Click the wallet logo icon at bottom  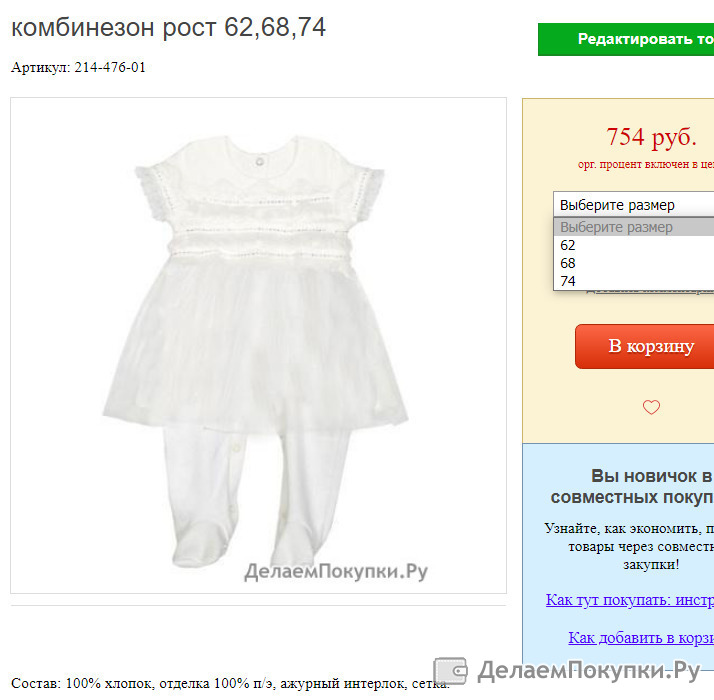[x=450, y=671]
